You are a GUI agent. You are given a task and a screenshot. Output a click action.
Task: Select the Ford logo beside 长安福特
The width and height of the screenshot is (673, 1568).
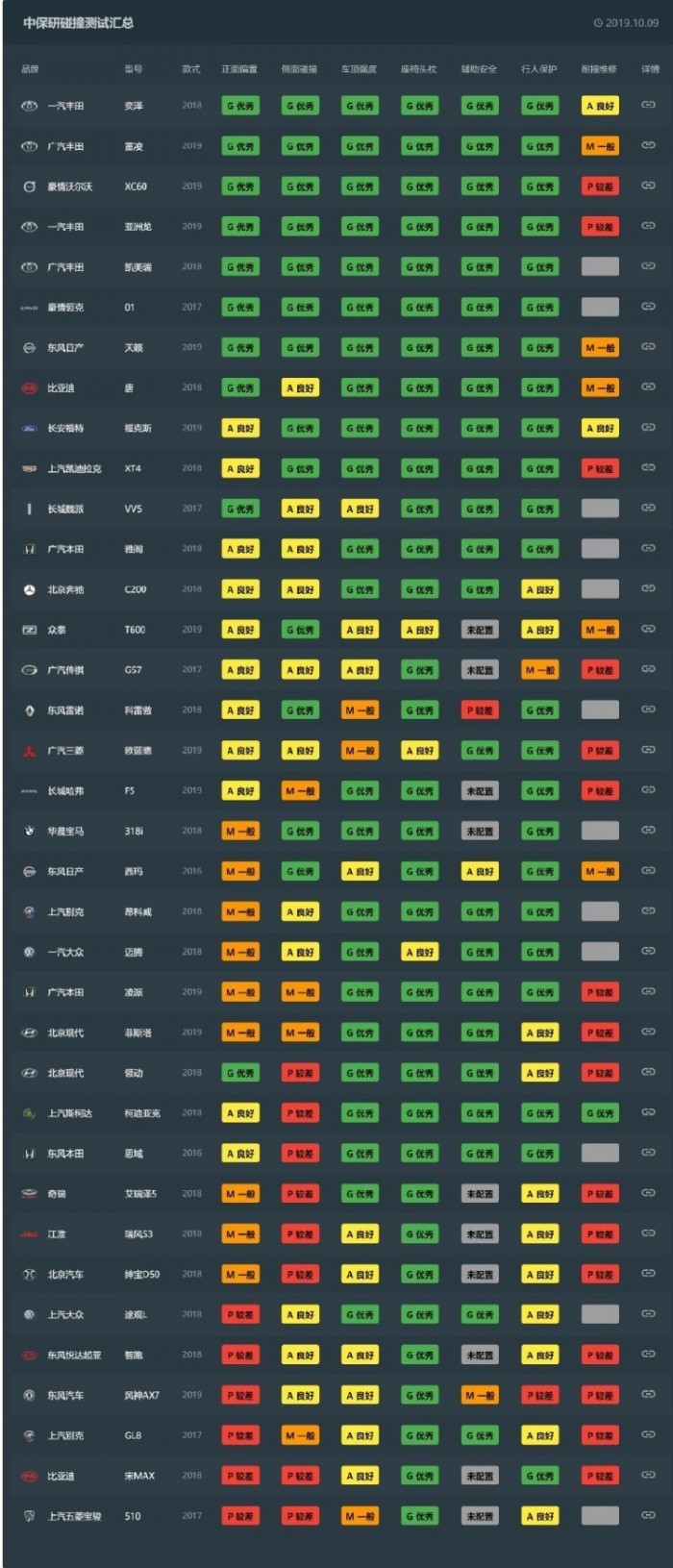tap(30, 428)
